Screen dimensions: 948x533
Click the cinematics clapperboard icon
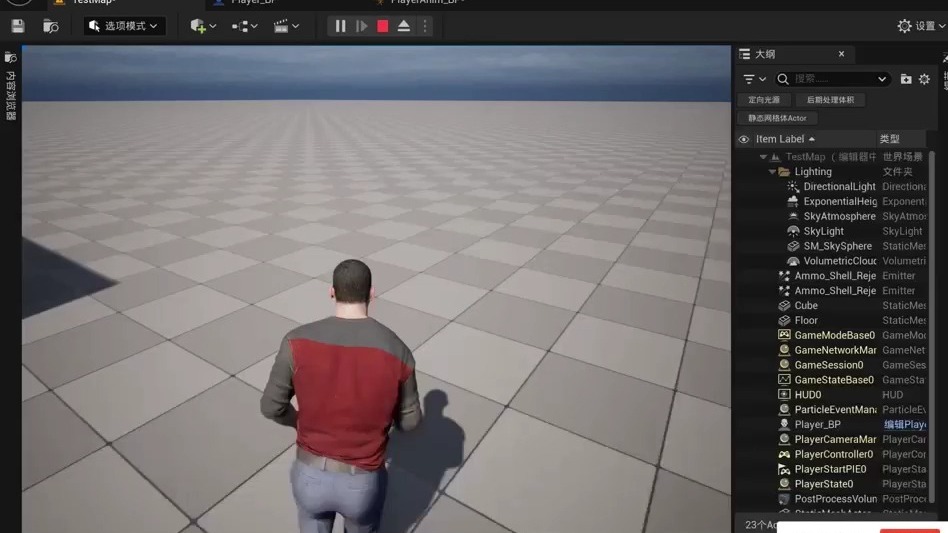click(281, 26)
